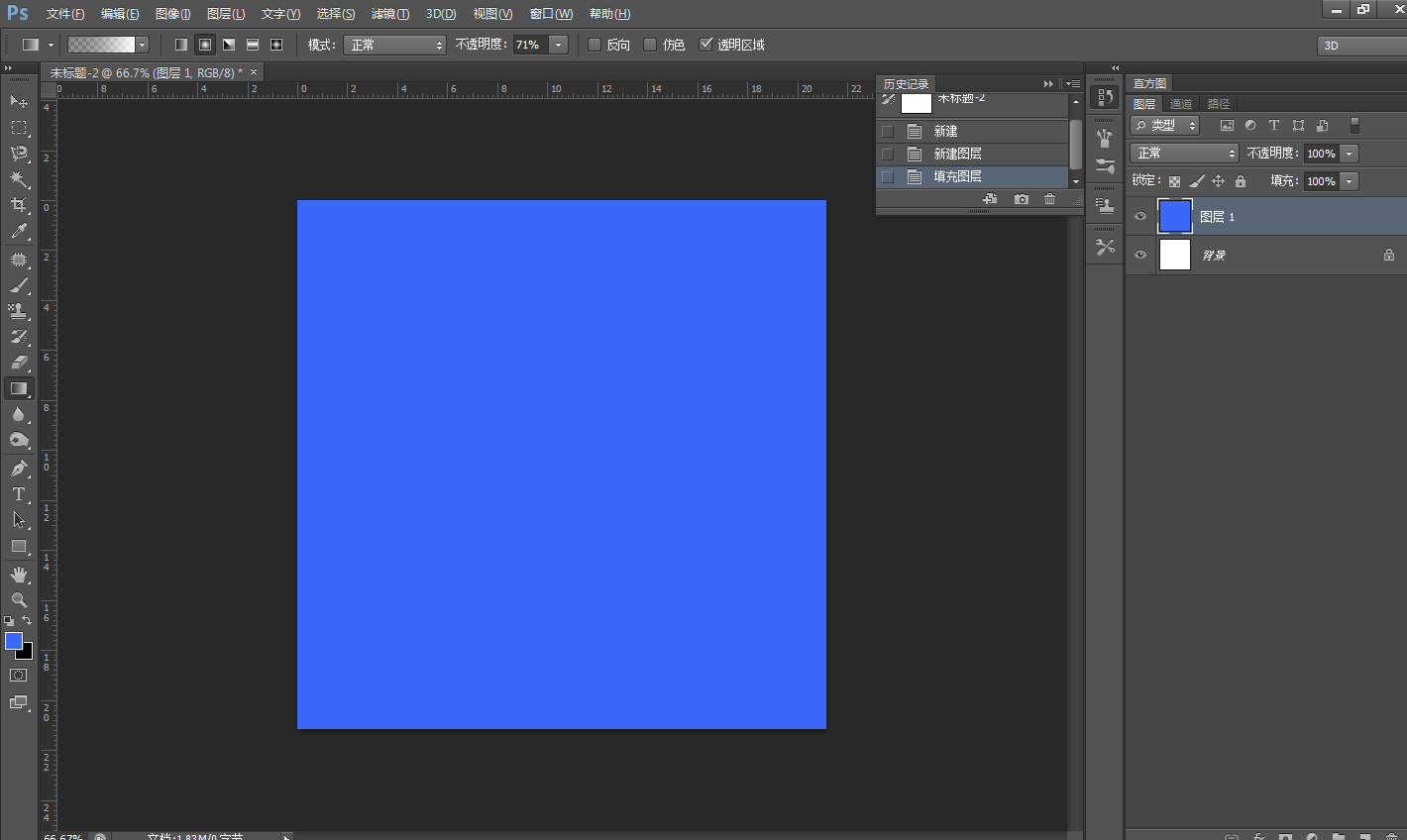Select the Hand tool
Viewport: 1407px width, 840px height.
19,575
